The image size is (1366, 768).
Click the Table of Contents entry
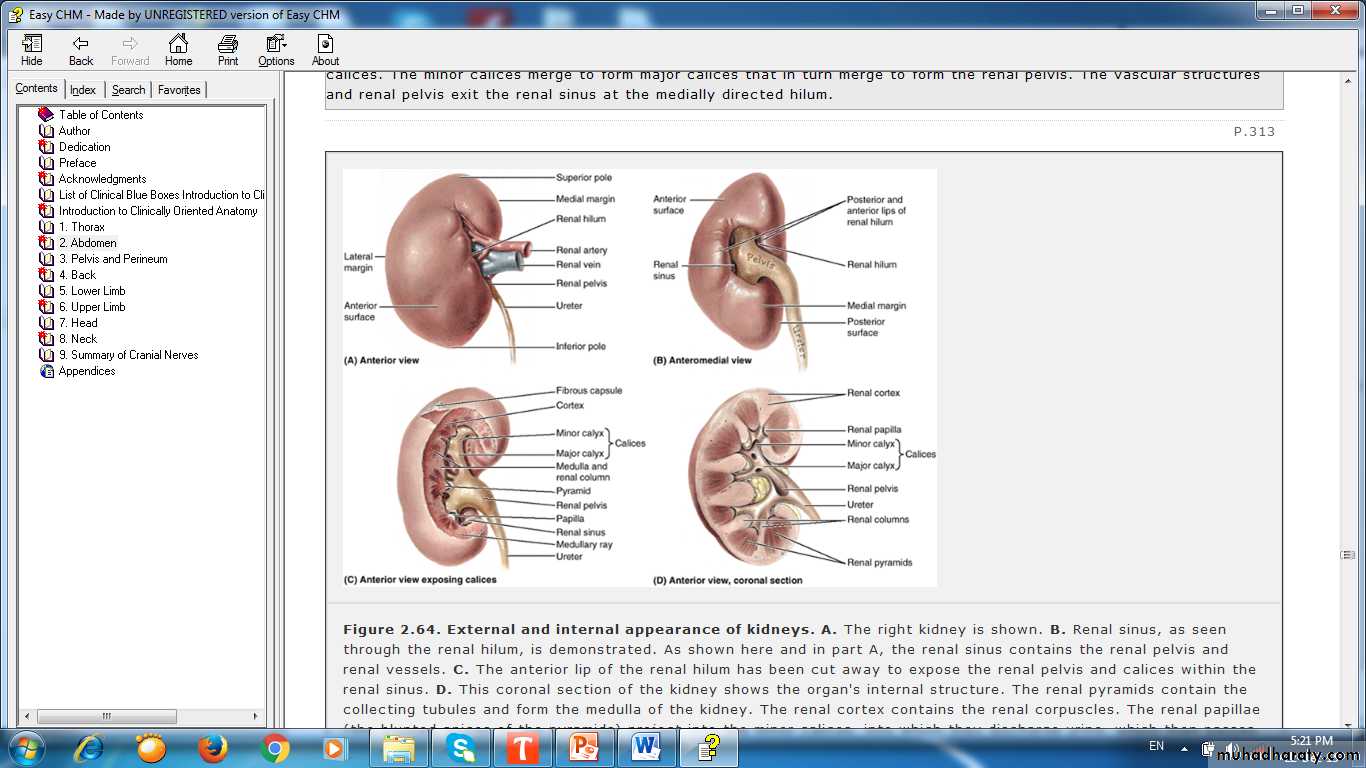pos(100,115)
